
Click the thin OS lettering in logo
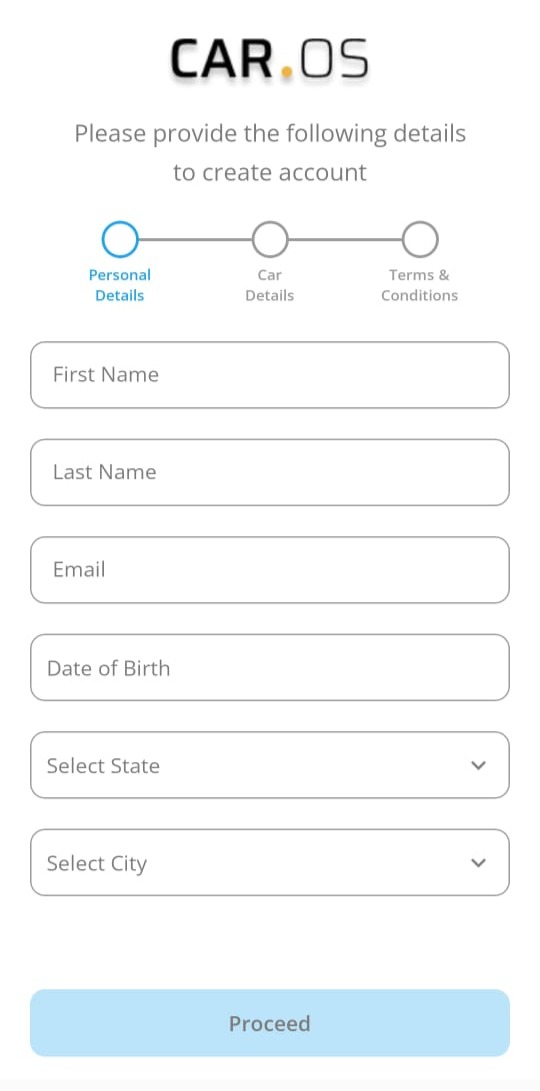click(333, 59)
